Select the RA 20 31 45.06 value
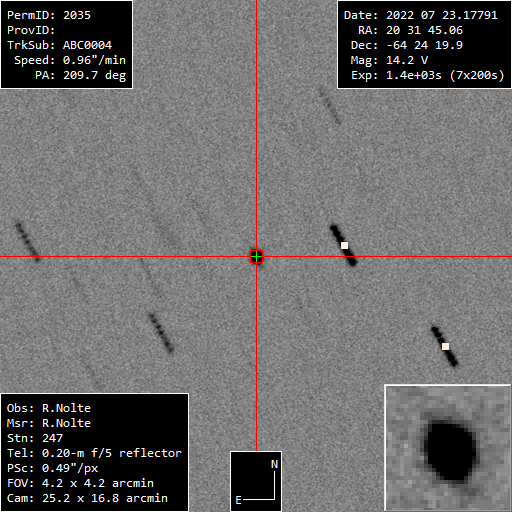The width and height of the screenshot is (512, 512). (410, 30)
